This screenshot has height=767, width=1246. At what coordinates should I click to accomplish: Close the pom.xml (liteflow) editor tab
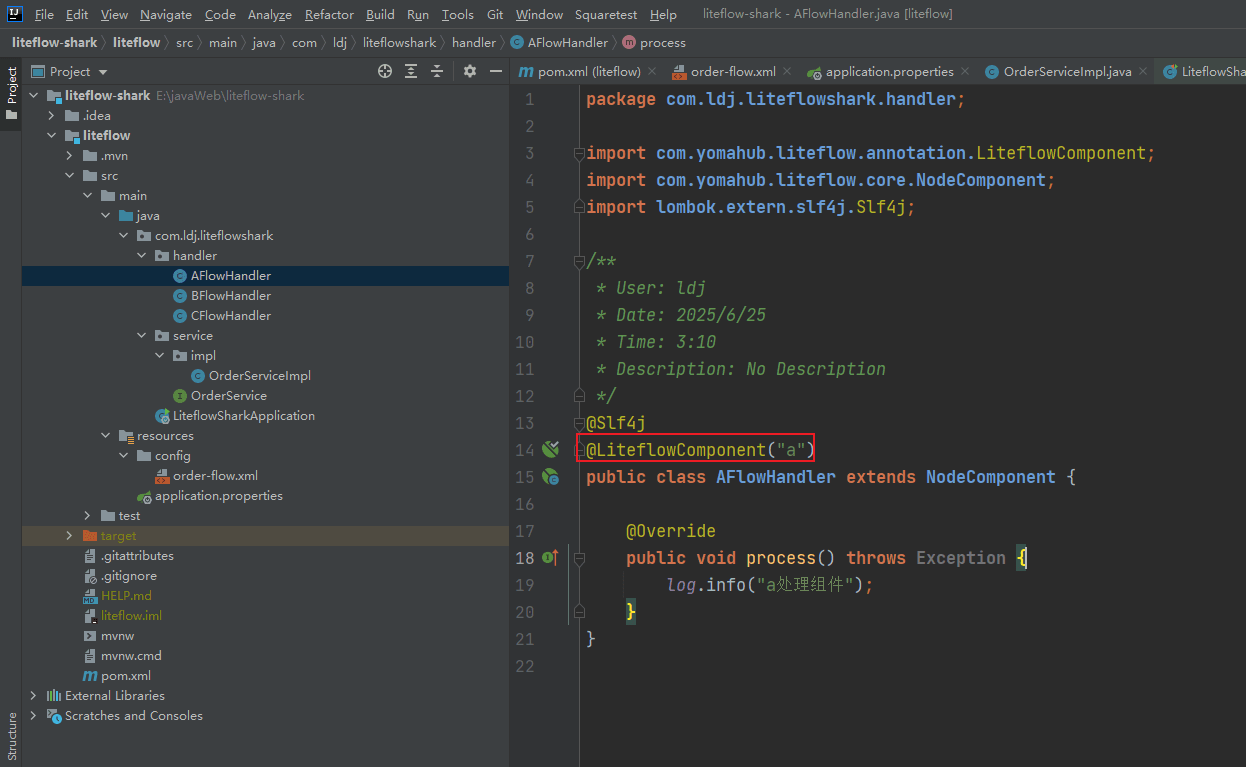point(652,71)
